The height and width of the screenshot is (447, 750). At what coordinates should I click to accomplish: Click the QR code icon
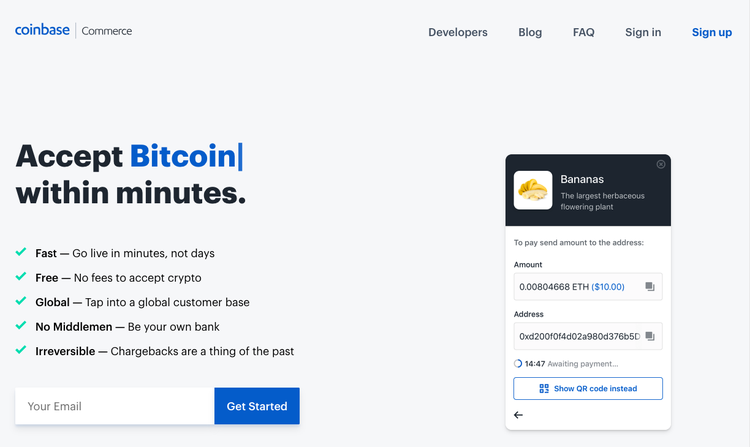[544, 389]
